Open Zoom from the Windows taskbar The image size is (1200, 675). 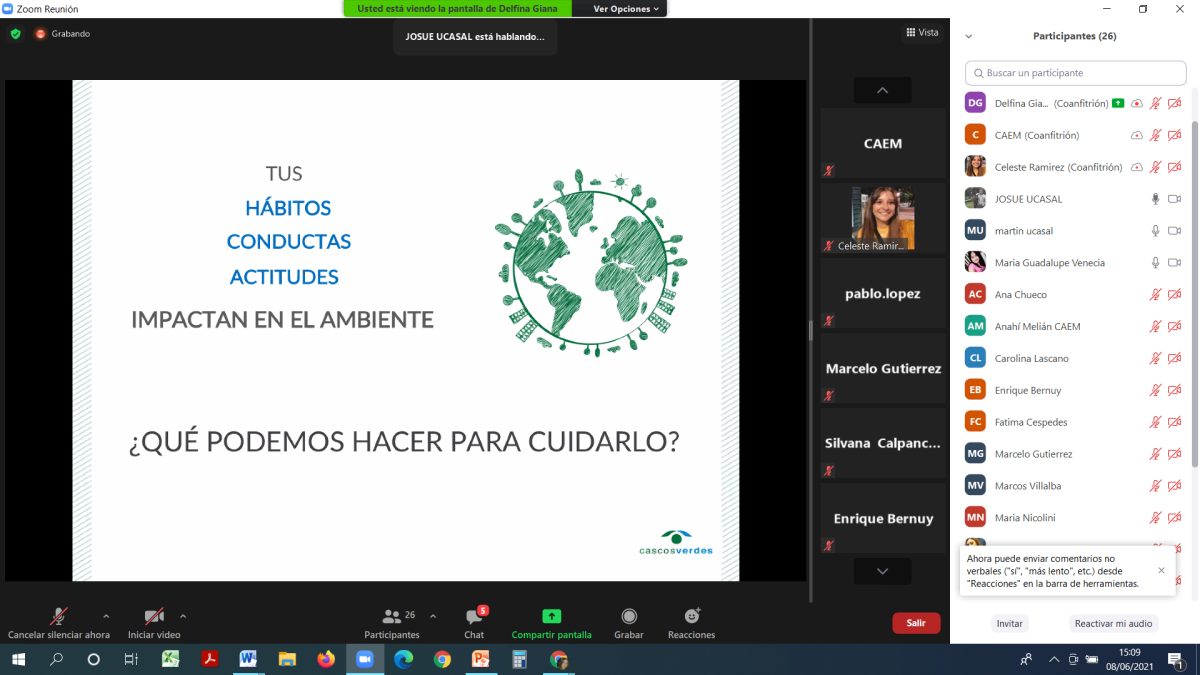364,659
